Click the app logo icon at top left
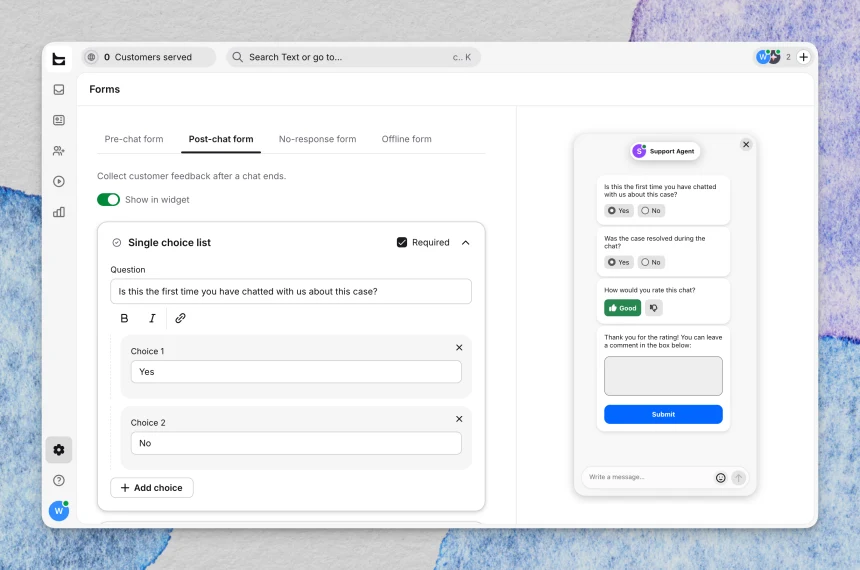 (59, 58)
